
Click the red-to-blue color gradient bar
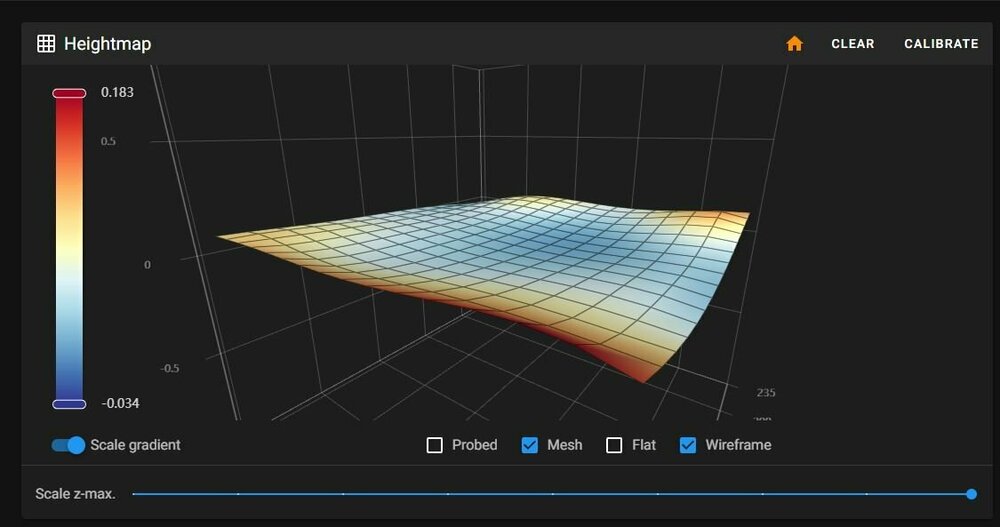pos(69,249)
